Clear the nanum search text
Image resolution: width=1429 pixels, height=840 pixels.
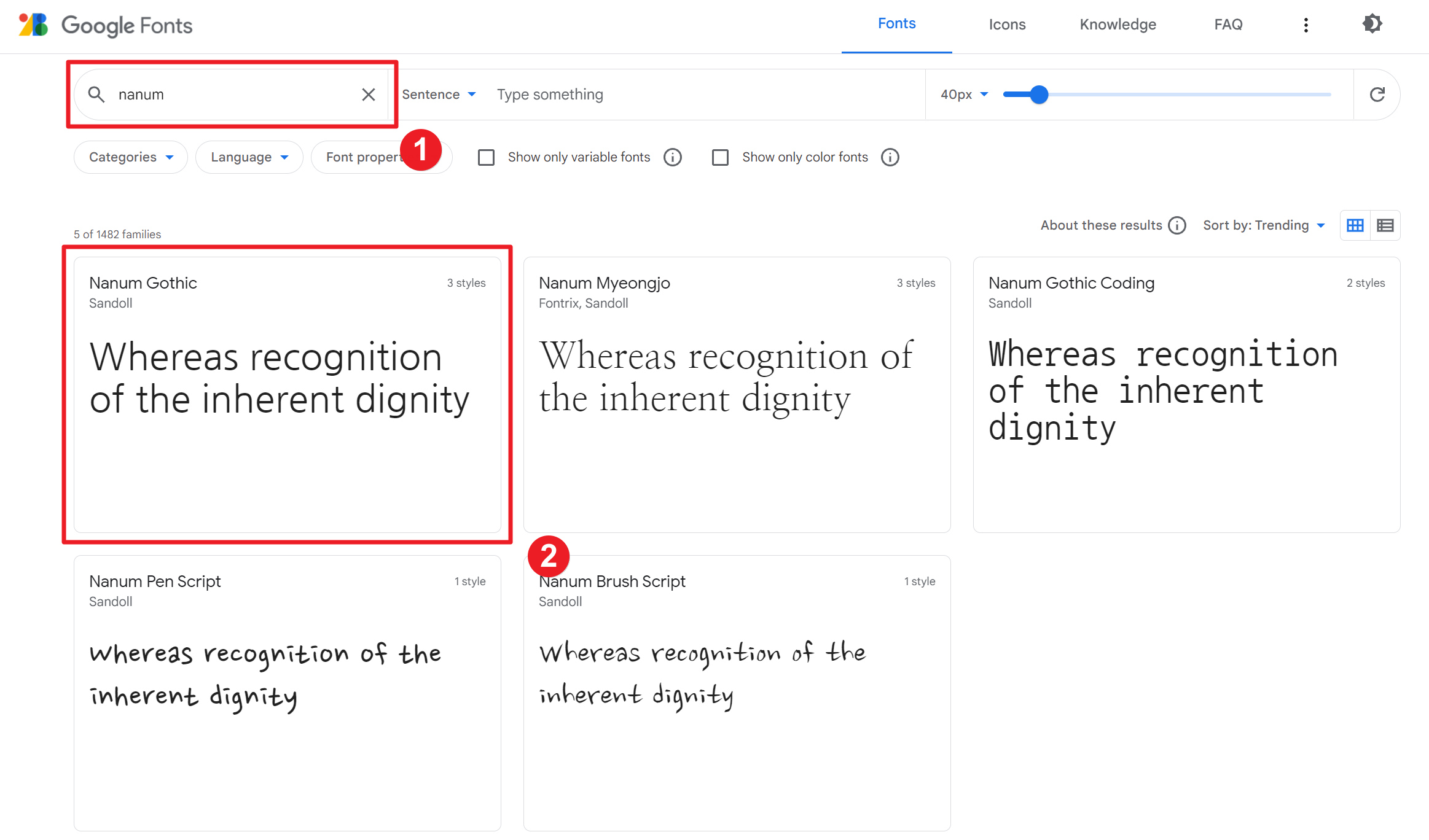pos(369,95)
